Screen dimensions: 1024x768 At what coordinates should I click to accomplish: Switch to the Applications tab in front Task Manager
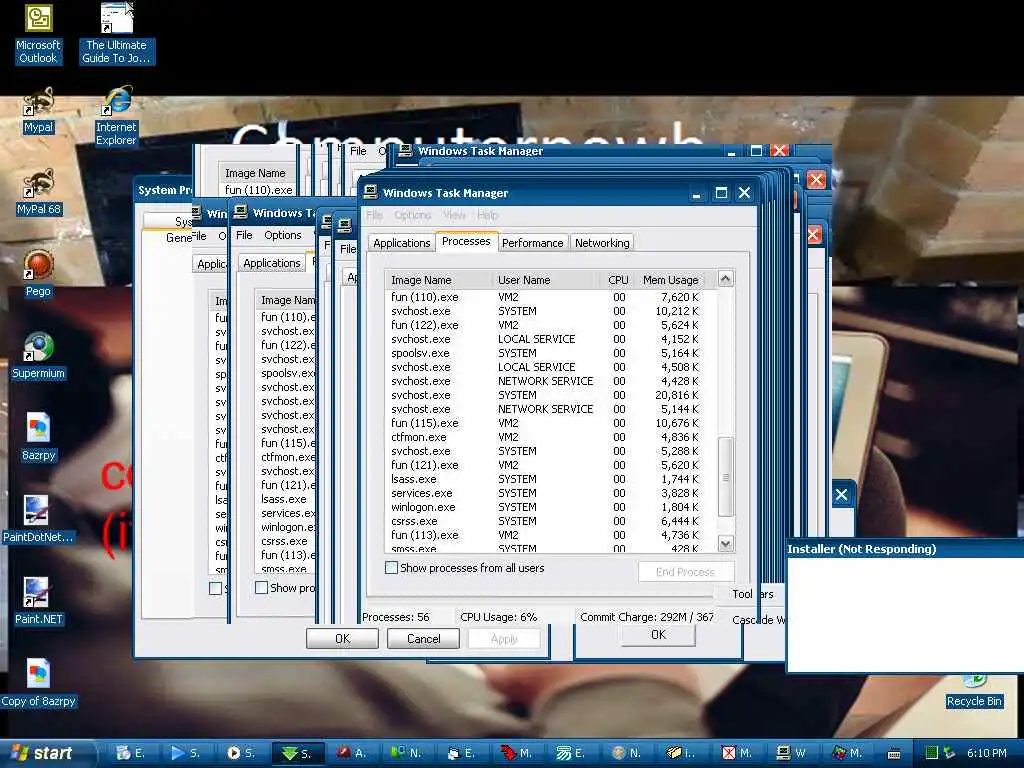(402, 243)
